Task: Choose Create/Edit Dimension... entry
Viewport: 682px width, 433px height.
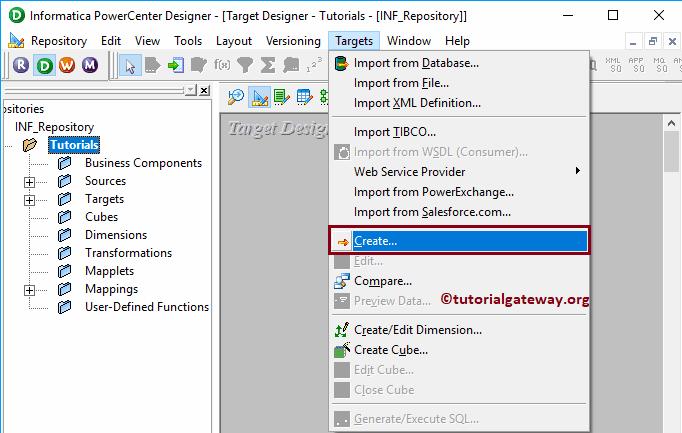Action: pyautogui.click(x=459, y=330)
